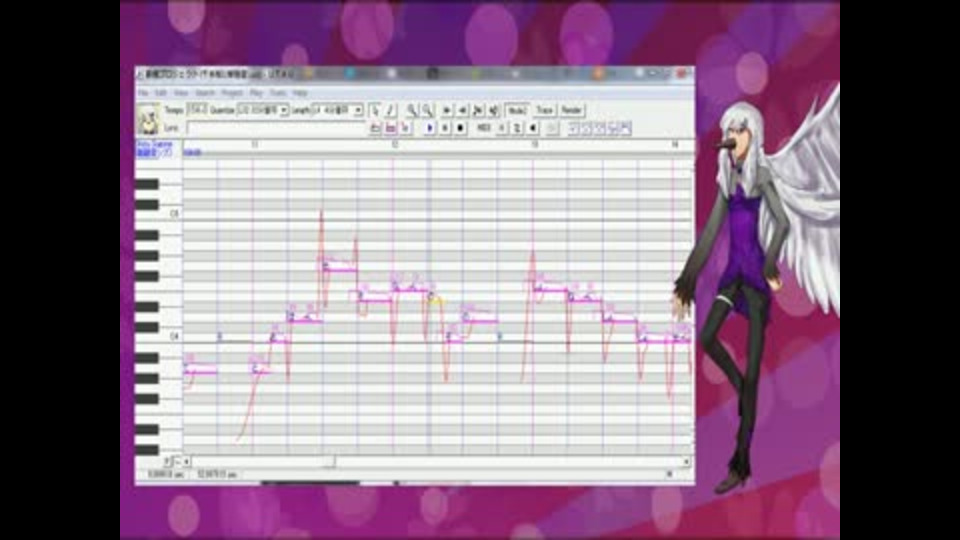Viewport: 960px width, 540px height.
Task: Toggle the Mode2 button
Action: pyautogui.click(x=517, y=110)
